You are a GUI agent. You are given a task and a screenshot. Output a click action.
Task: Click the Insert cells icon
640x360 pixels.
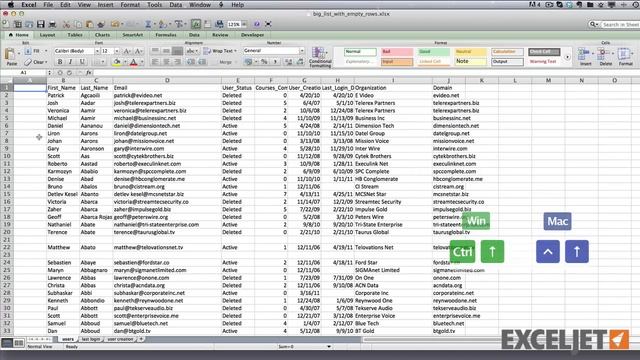tap(585, 56)
